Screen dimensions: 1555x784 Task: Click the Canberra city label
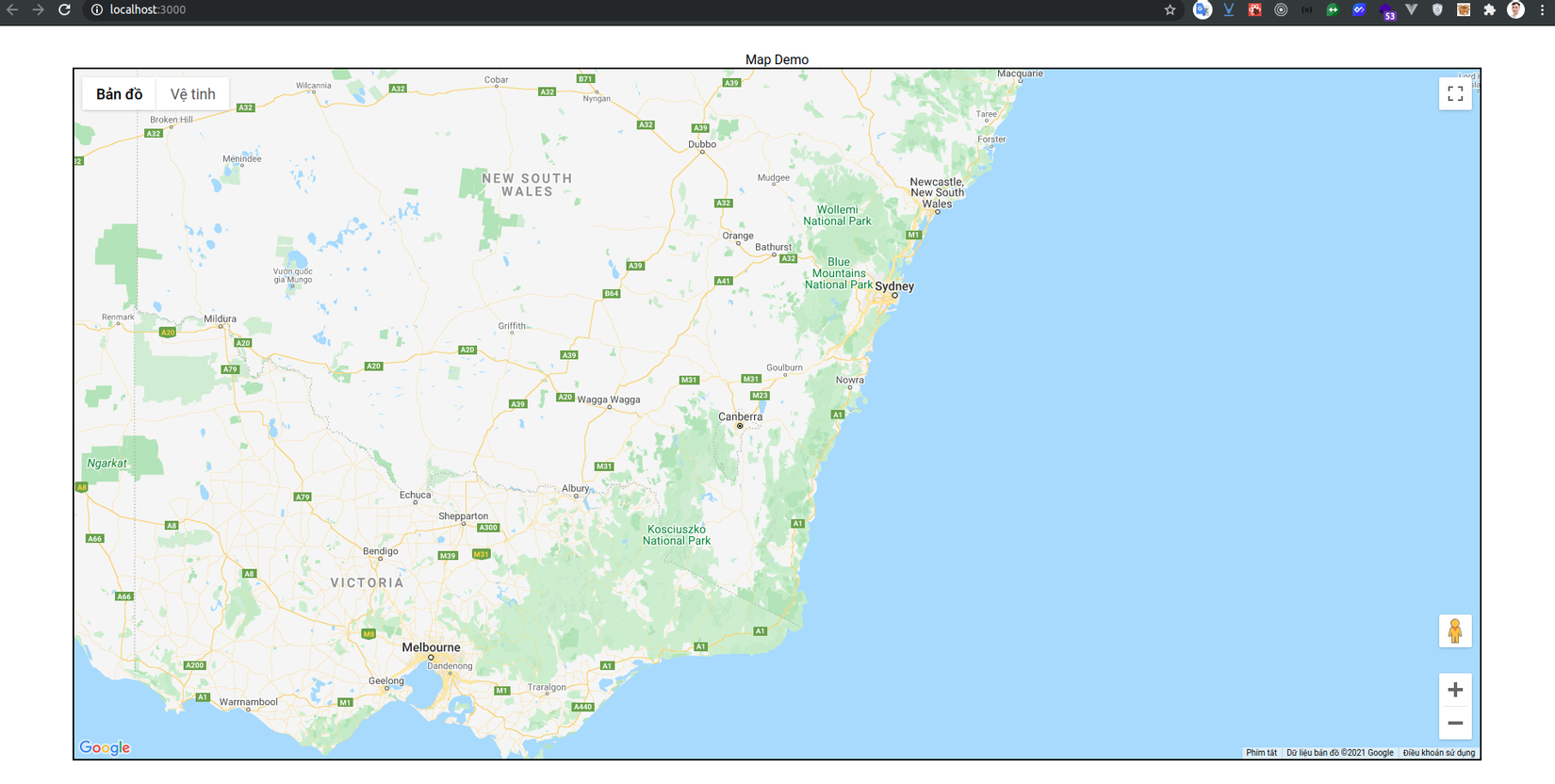click(x=740, y=416)
